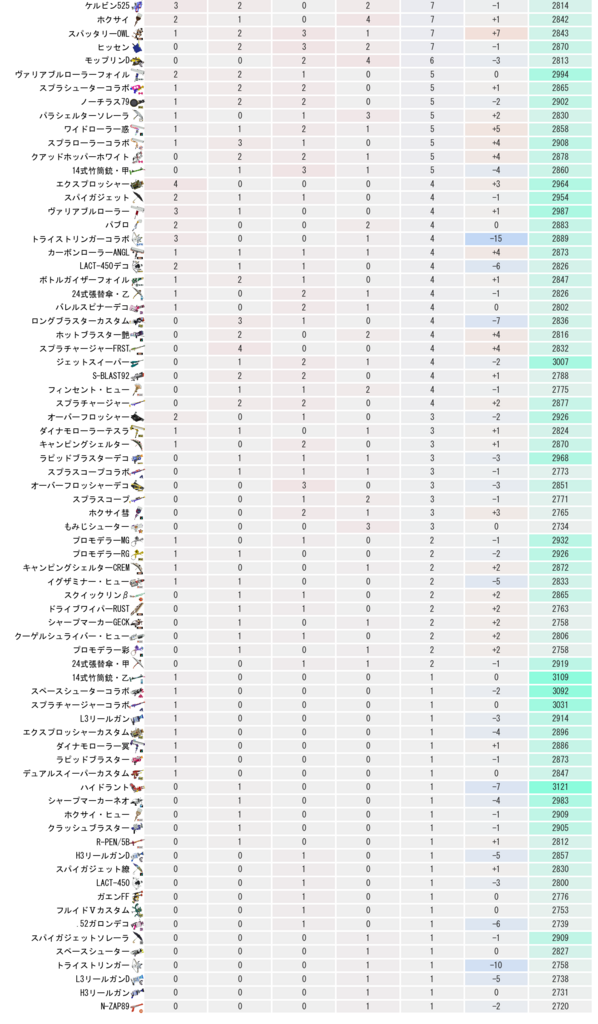Click the スペースシューターコラボ weapon name
This screenshot has width=598, height=1024.
point(80,692)
